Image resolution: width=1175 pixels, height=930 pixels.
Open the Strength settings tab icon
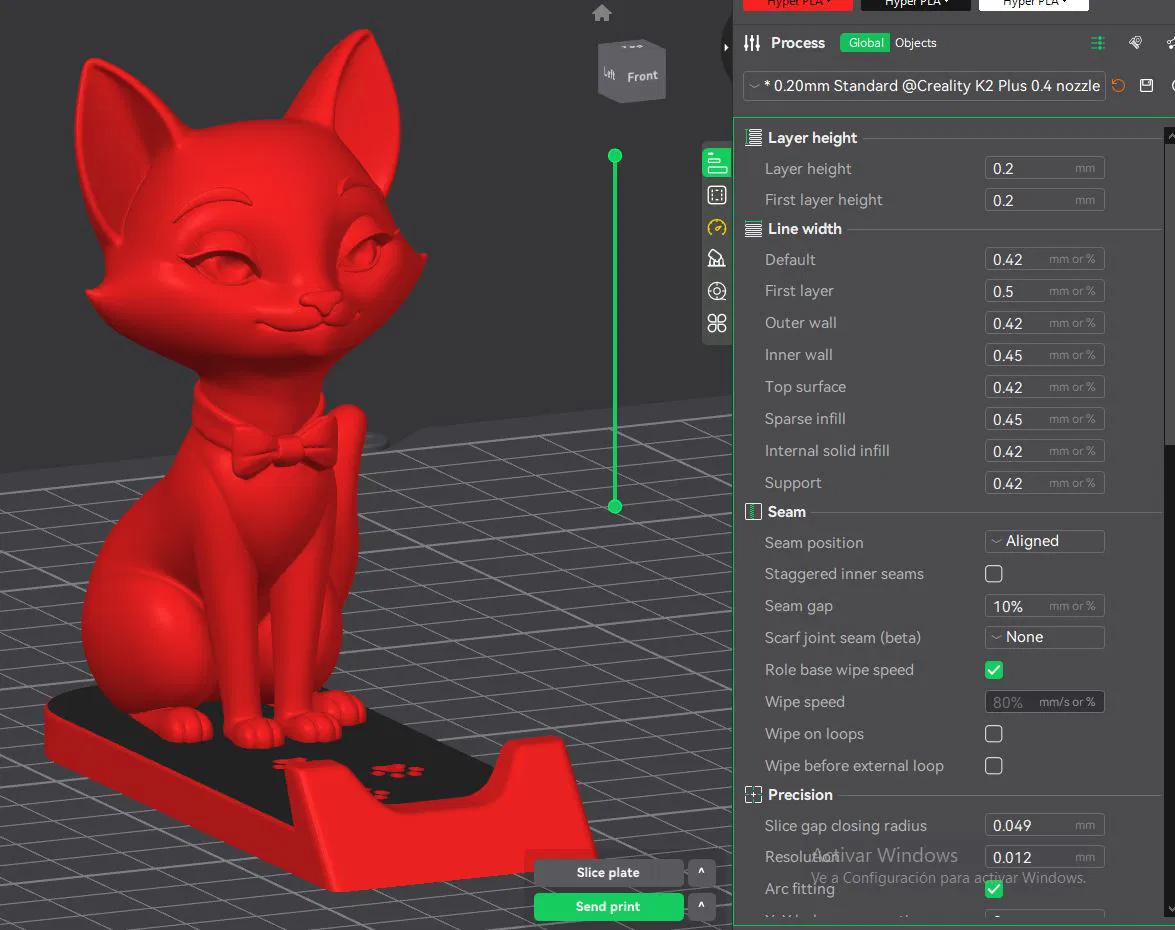coord(716,196)
